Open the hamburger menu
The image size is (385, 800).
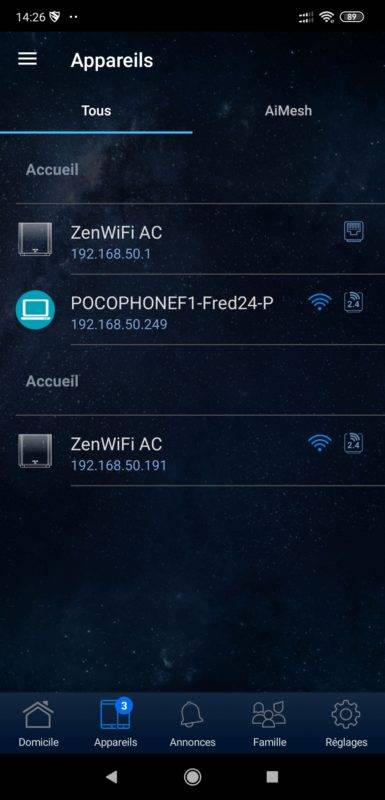pos(27,59)
